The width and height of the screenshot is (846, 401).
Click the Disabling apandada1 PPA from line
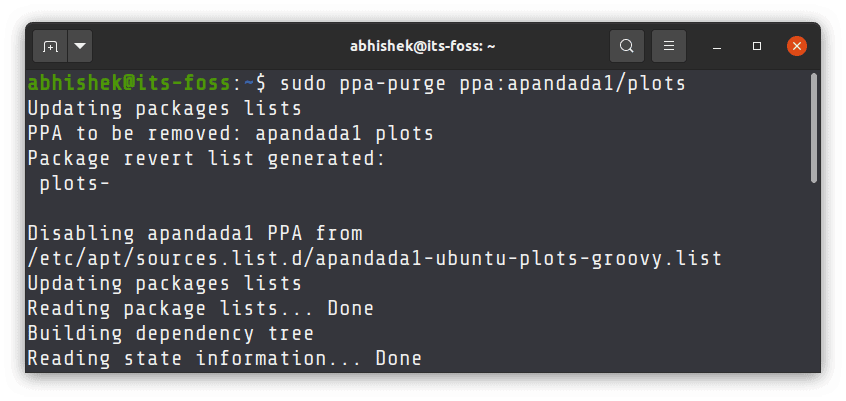click(x=195, y=234)
